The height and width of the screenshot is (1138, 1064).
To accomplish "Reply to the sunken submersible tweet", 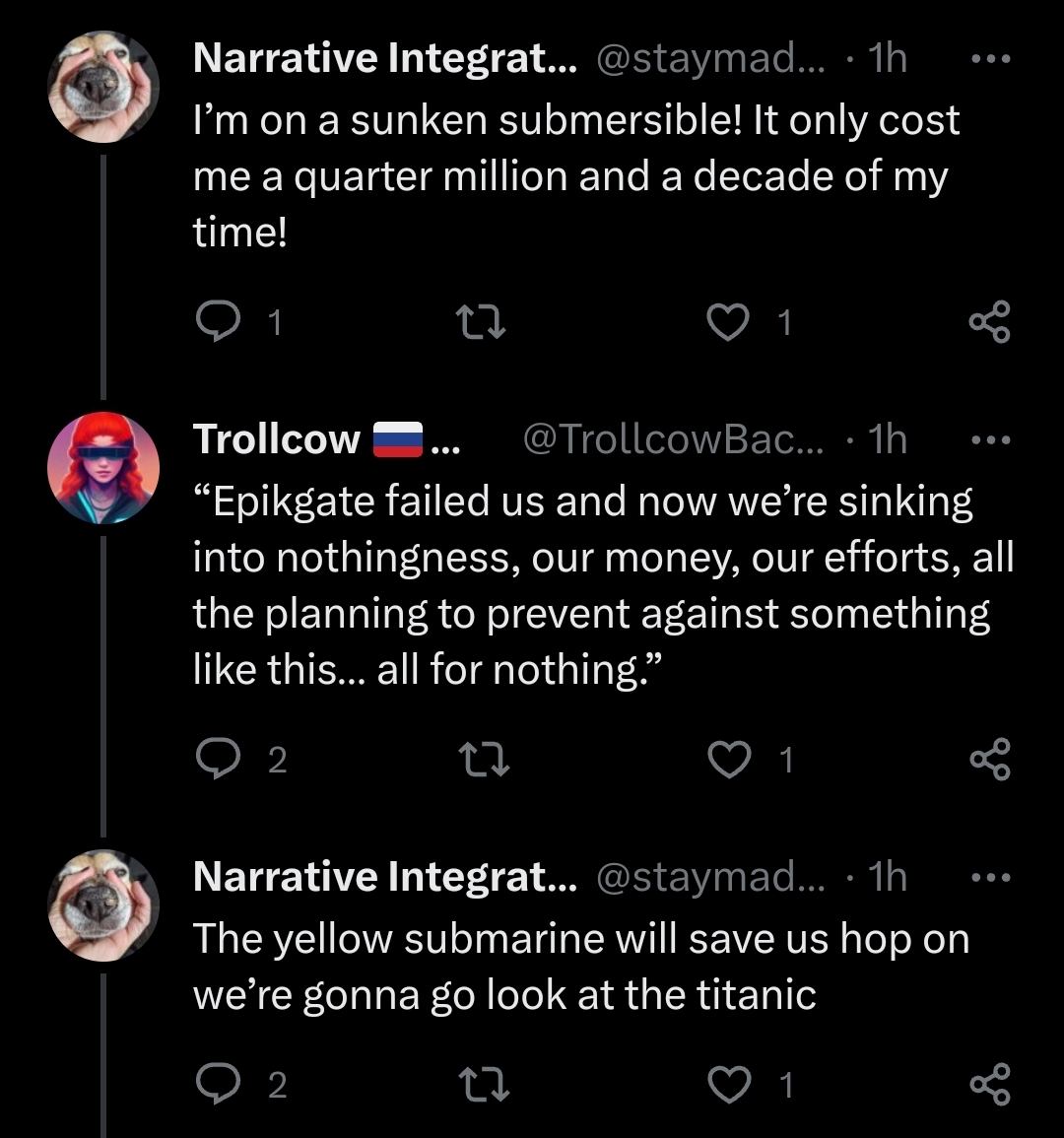I will coord(214,322).
